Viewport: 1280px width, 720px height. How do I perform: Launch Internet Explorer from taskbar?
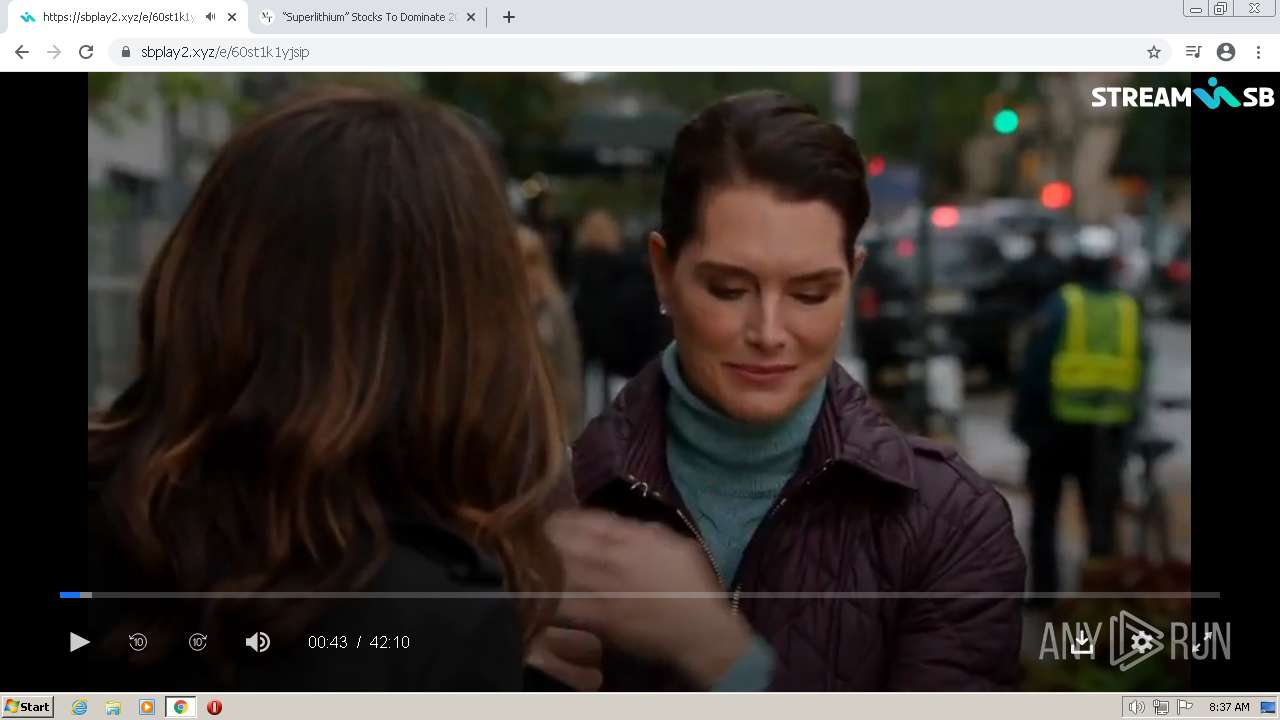pyautogui.click(x=80, y=707)
